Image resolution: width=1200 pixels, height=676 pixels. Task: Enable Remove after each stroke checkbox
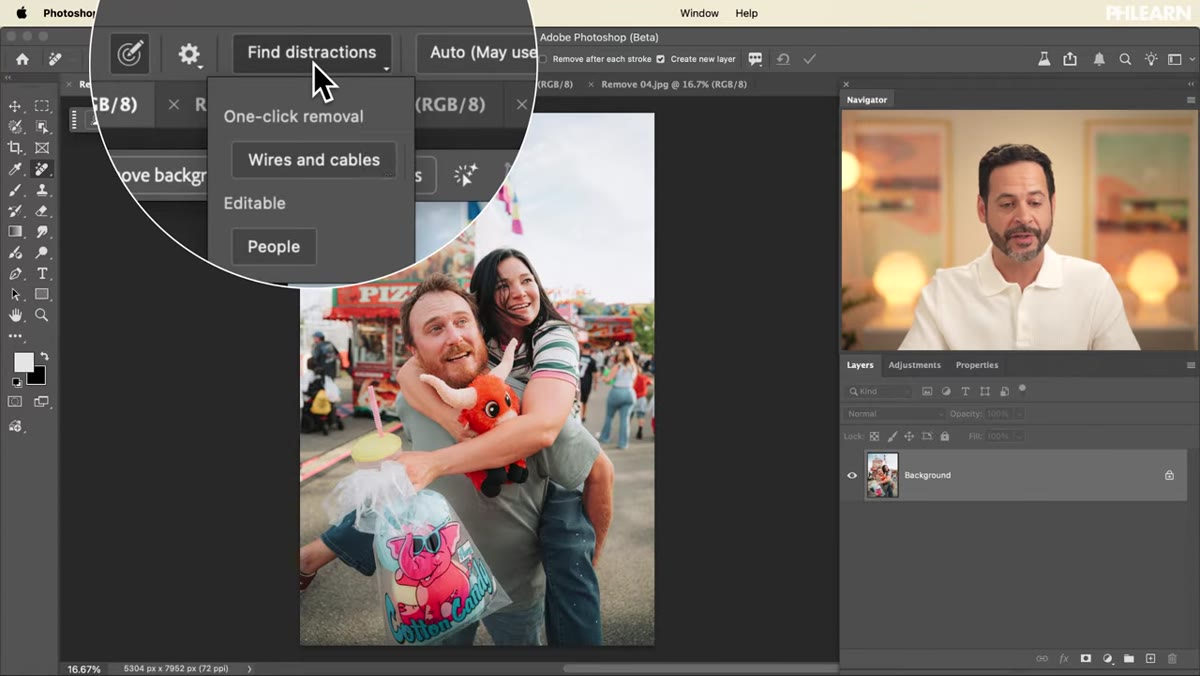tap(543, 59)
